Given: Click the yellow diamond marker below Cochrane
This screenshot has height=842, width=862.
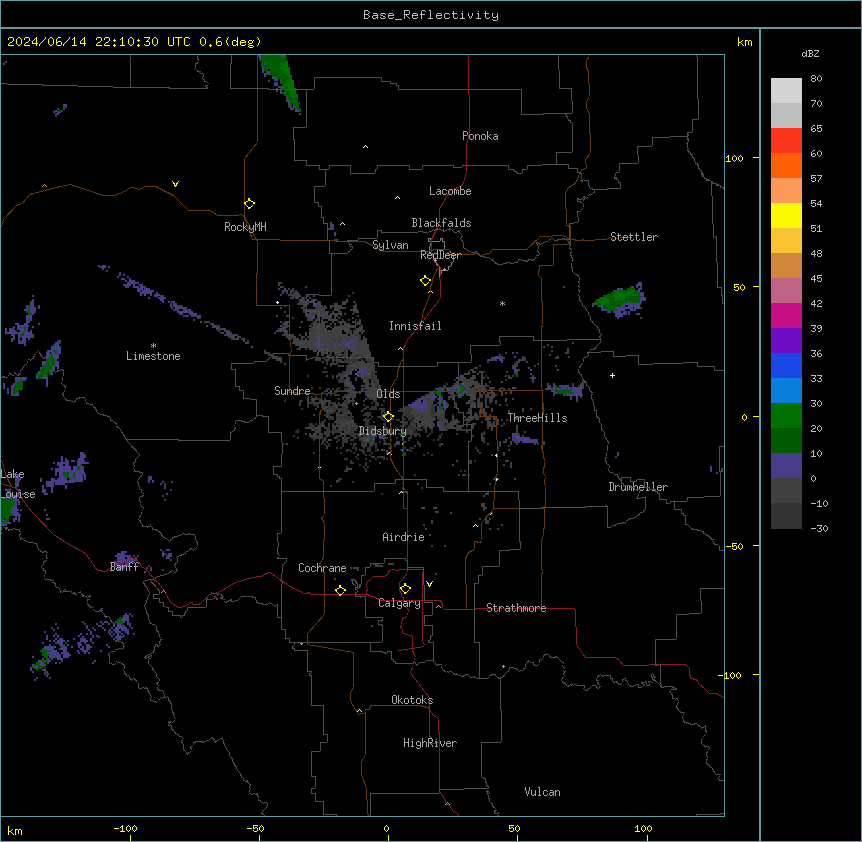Looking at the screenshot, I should point(340,590).
